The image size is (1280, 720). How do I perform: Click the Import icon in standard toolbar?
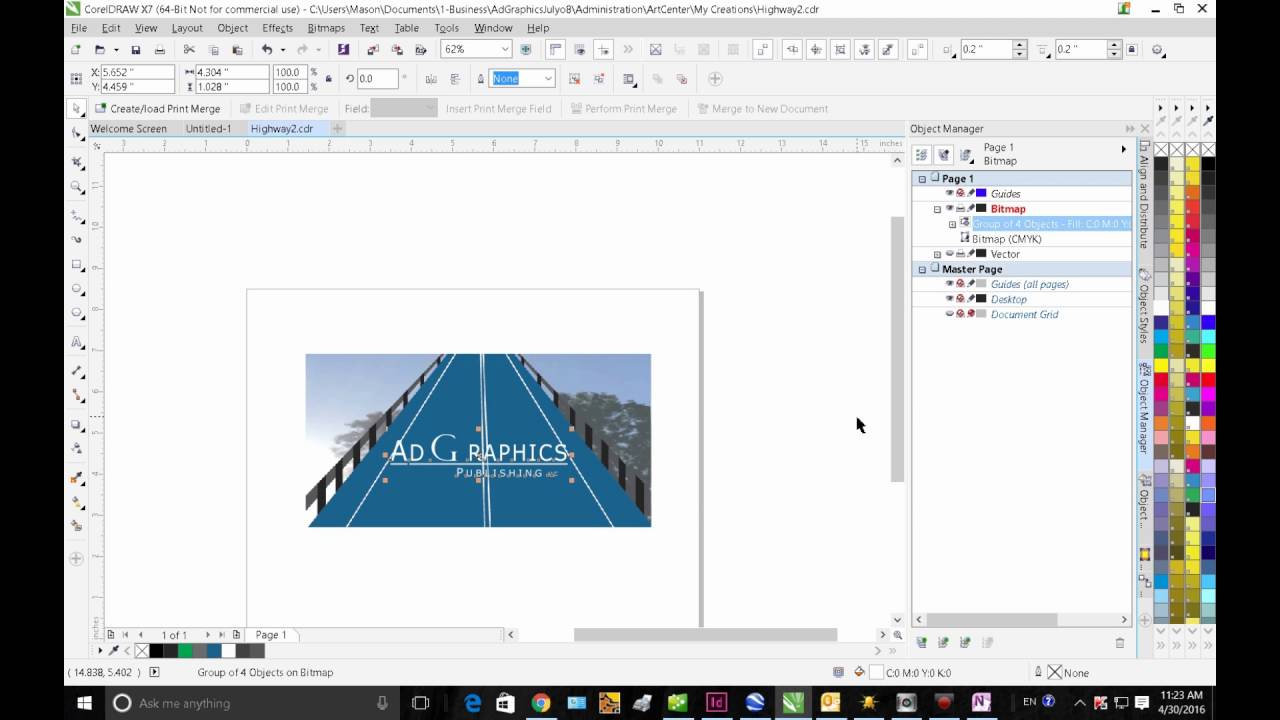[373, 49]
